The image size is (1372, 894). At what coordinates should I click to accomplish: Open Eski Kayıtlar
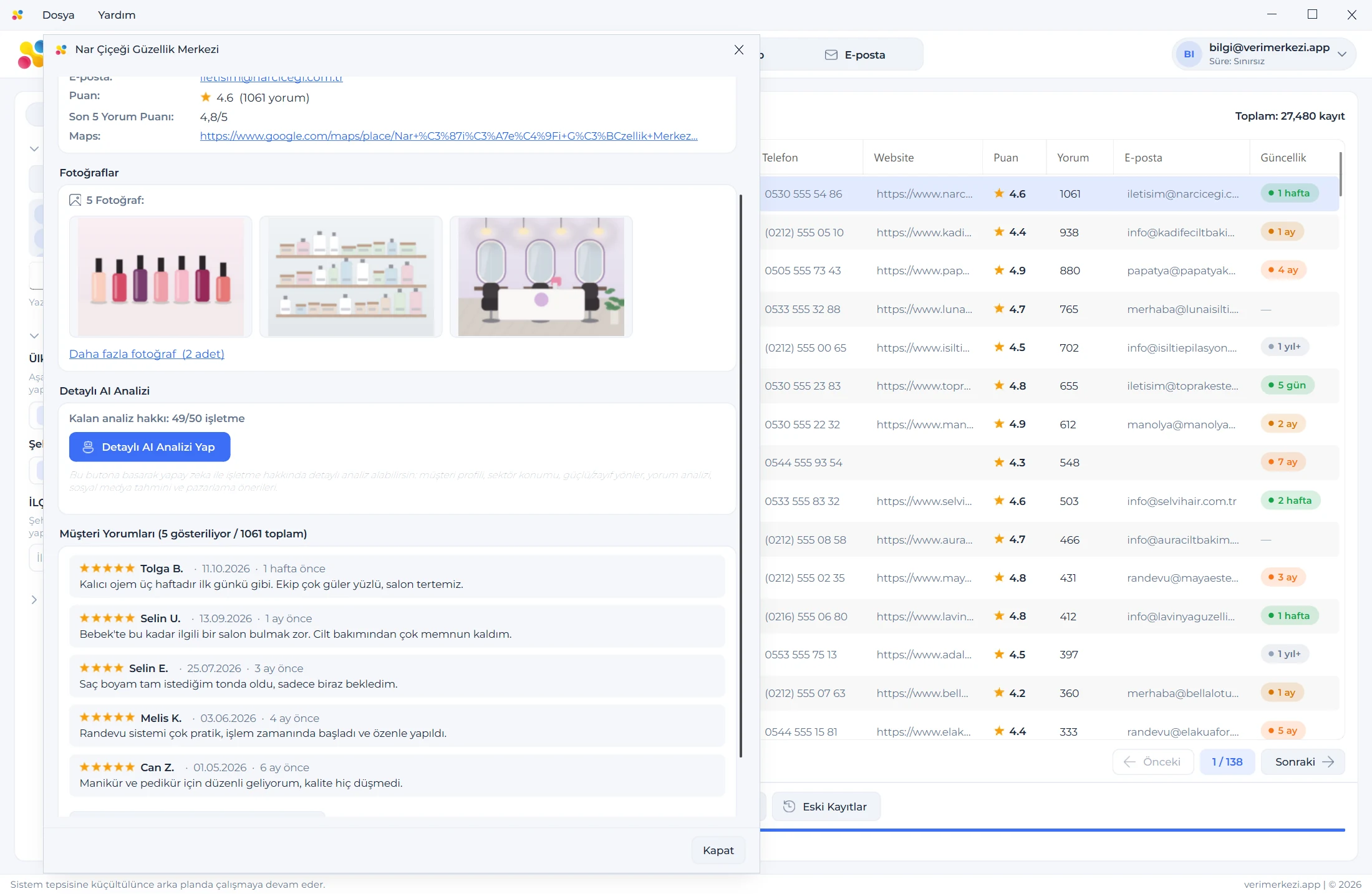(x=826, y=807)
